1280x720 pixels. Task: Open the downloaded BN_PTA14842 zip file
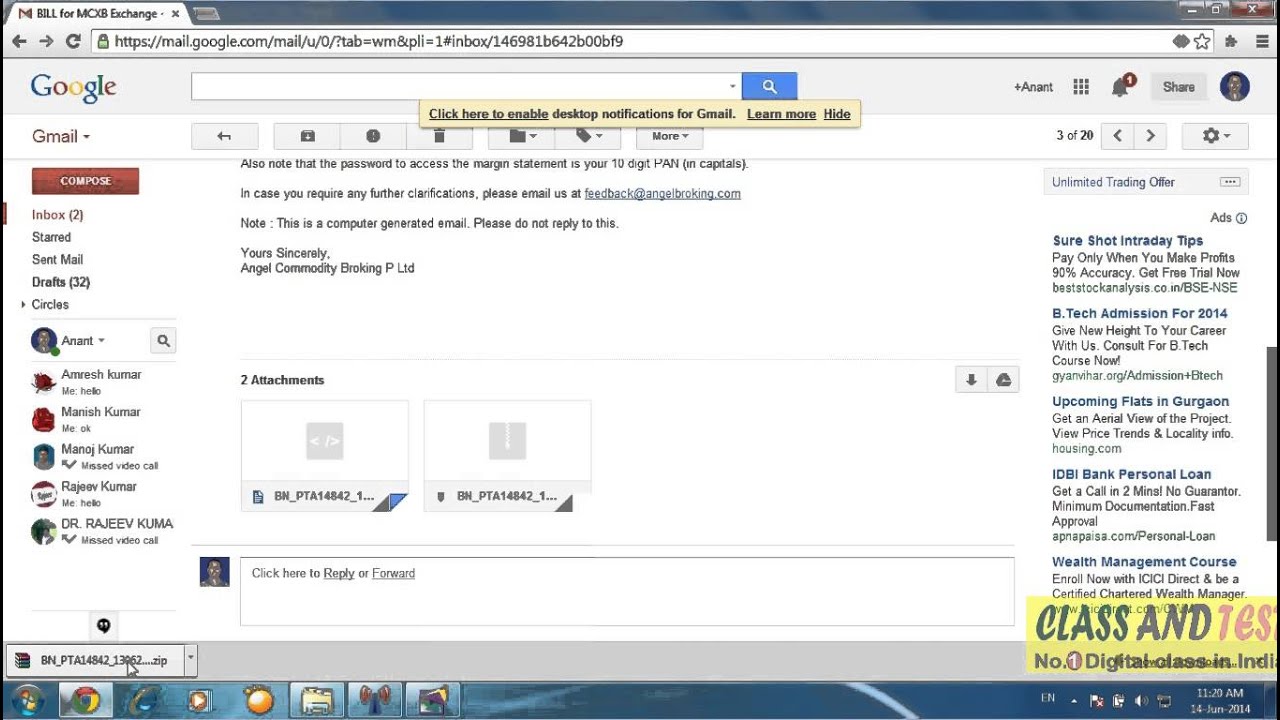96,661
